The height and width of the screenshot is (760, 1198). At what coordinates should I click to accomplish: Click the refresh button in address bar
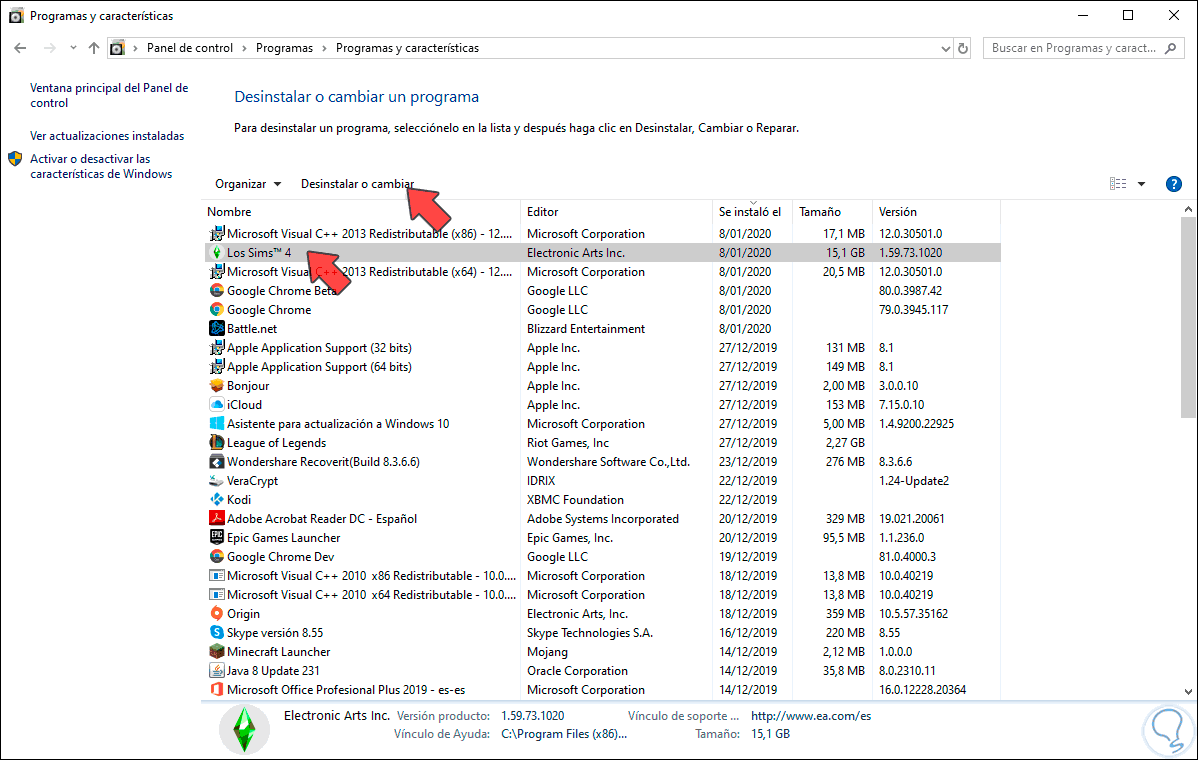[963, 48]
